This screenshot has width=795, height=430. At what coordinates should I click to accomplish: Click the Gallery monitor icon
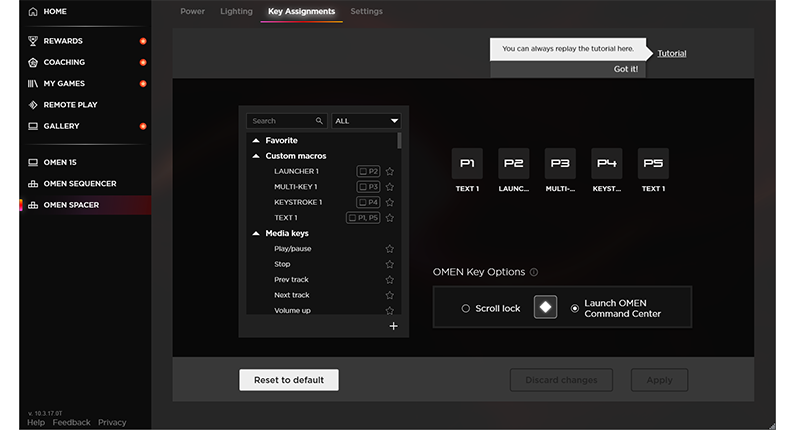(x=33, y=126)
